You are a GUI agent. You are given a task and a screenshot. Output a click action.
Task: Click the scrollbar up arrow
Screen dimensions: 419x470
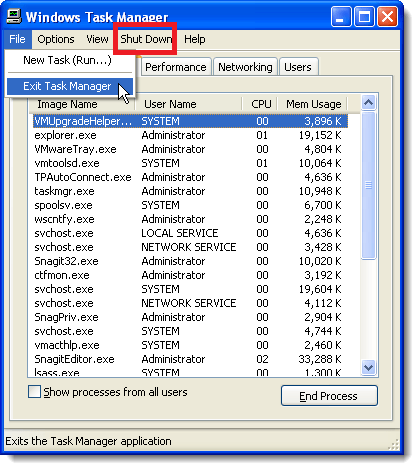point(369,103)
